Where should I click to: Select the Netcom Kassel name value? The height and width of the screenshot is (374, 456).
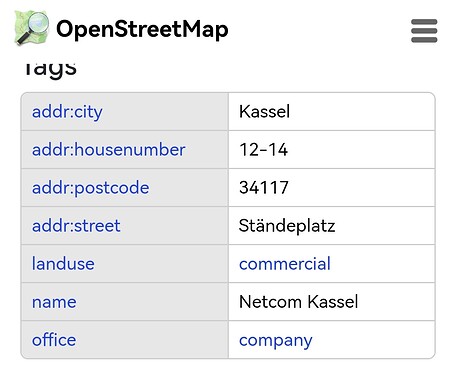point(299,302)
